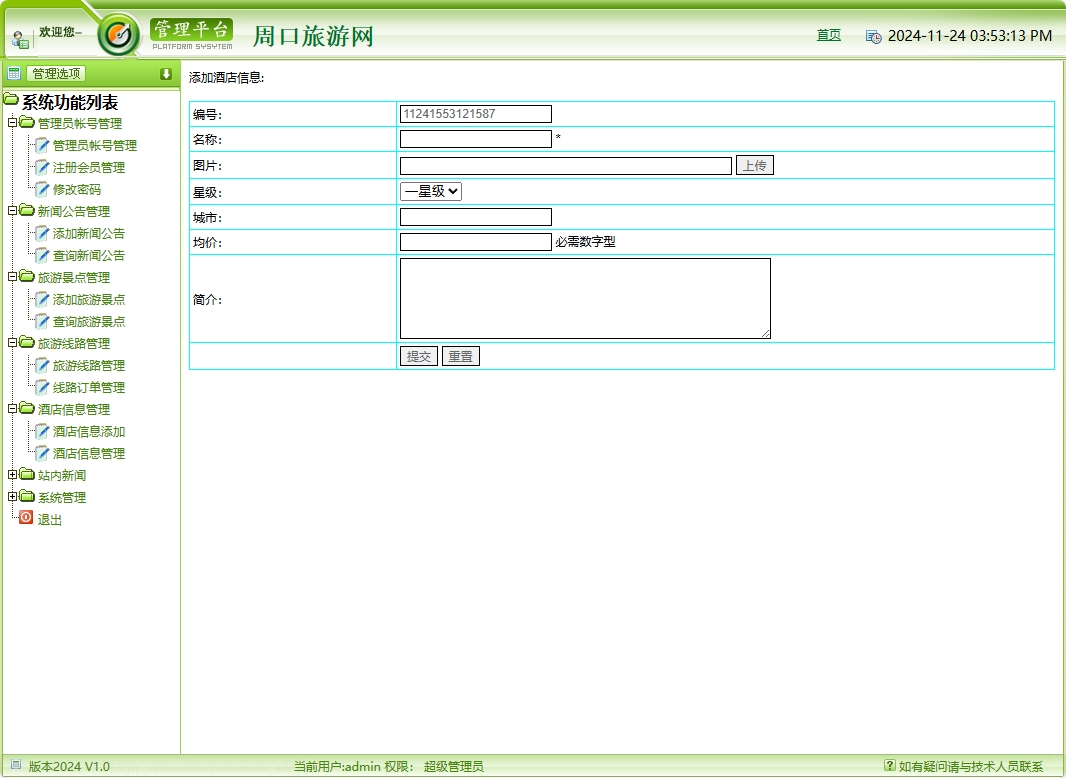This screenshot has width=1066, height=778.
Task: Click the small panel icon left of 管理选项
Action: pyautogui.click(x=13, y=72)
